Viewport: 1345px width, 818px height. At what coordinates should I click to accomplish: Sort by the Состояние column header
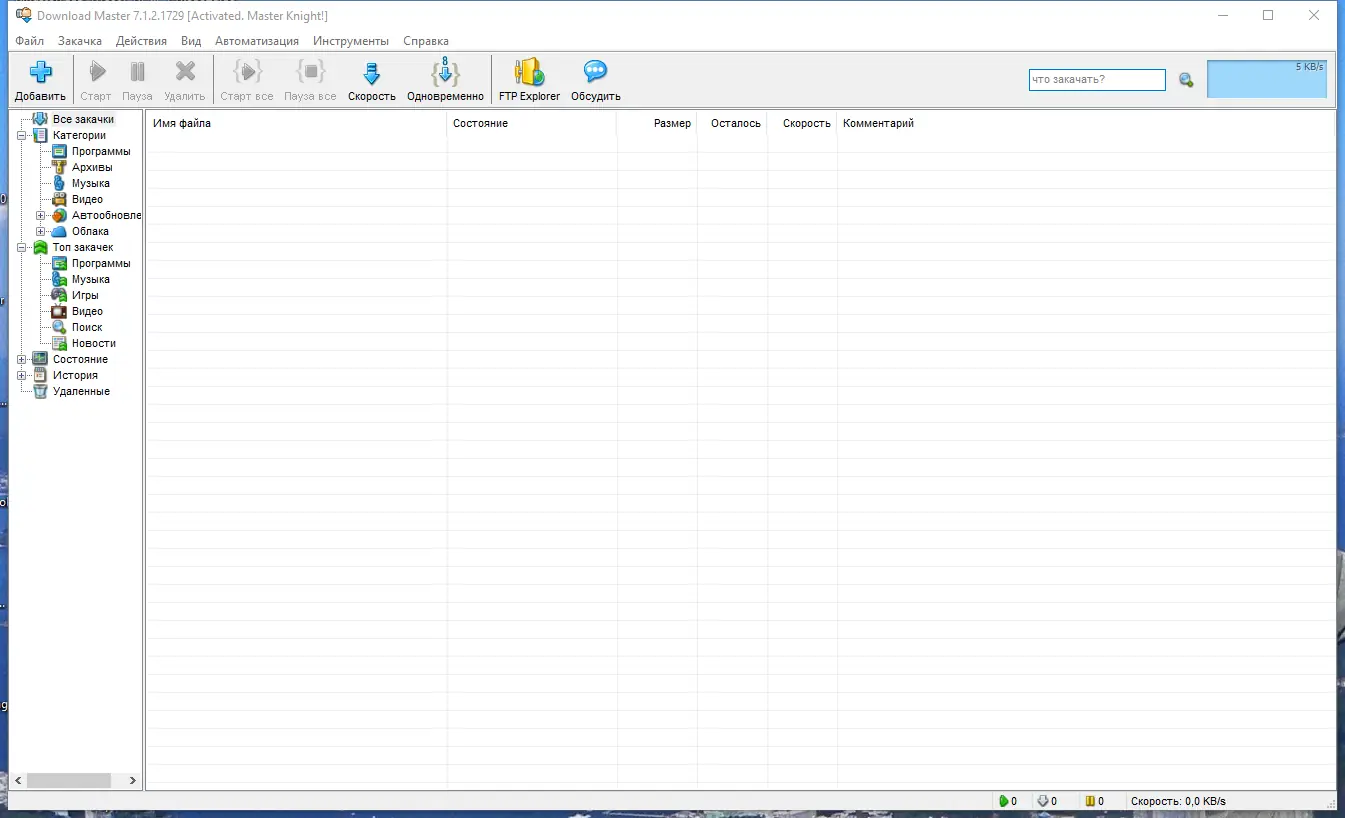pos(531,124)
